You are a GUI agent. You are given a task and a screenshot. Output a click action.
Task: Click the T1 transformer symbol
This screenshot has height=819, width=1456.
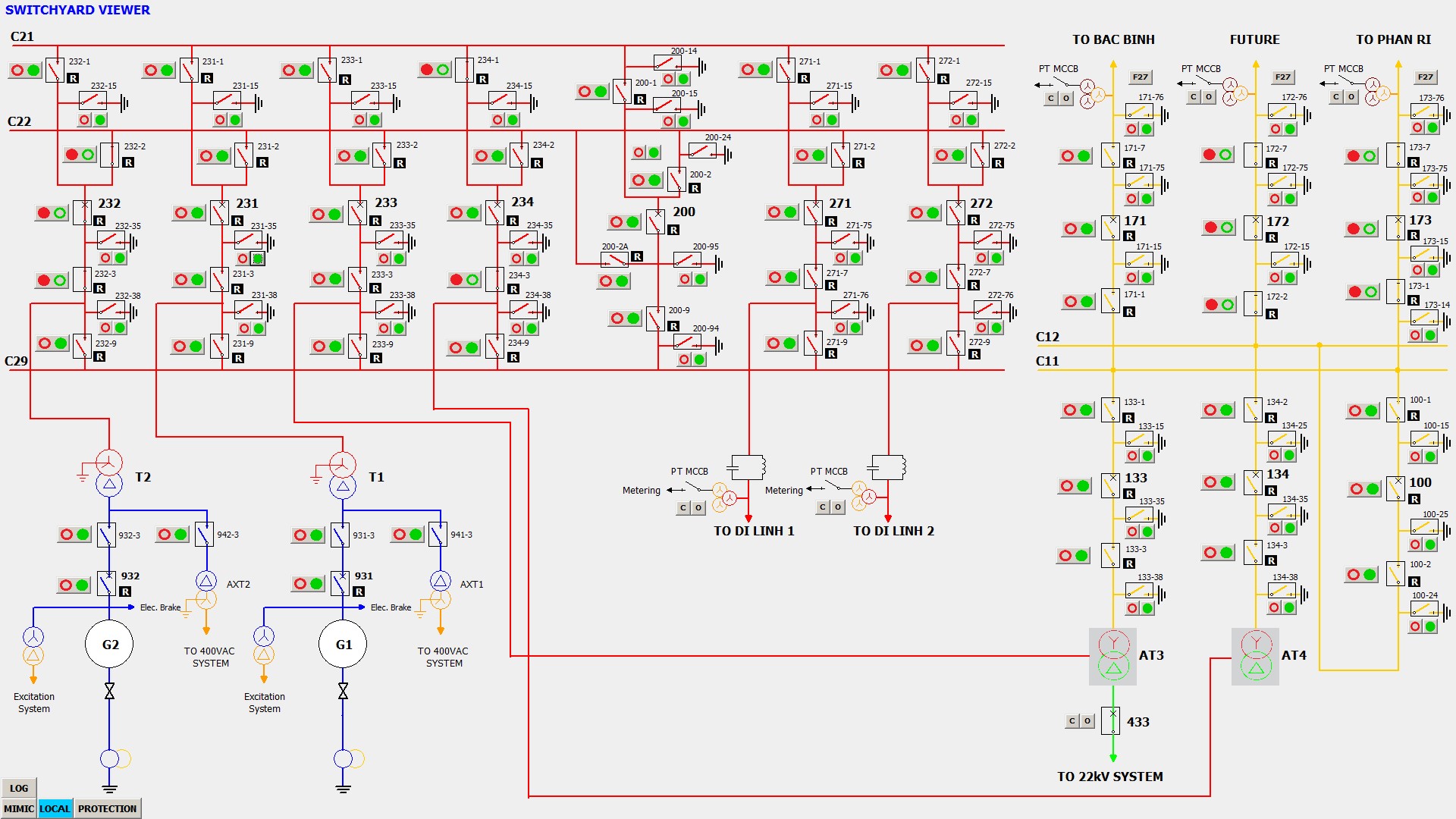click(343, 475)
